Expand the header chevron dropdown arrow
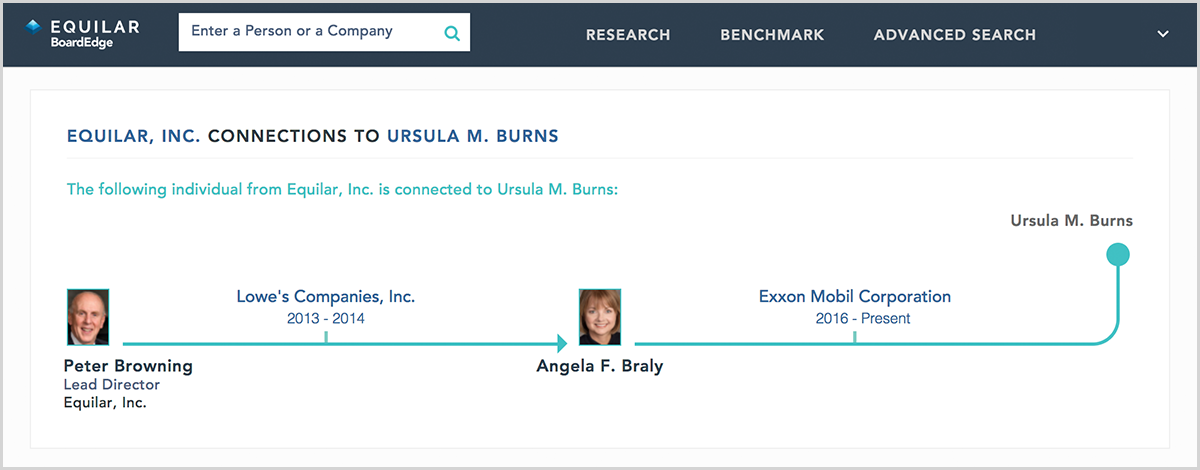Image resolution: width=1200 pixels, height=470 pixels. [x=1163, y=34]
